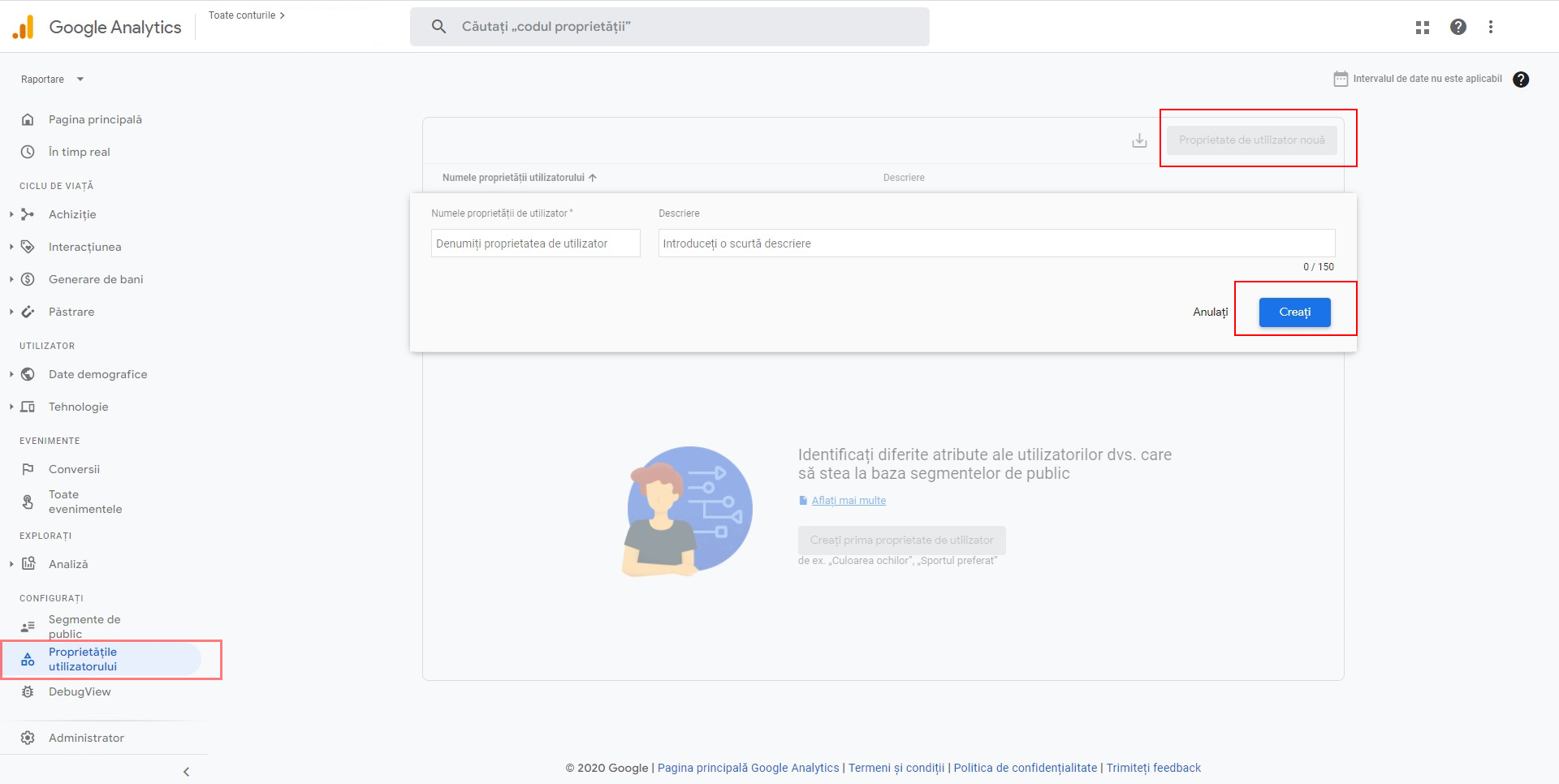This screenshot has width=1559, height=784.
Task: Click the user property name input field
Action: click(535, 243)
